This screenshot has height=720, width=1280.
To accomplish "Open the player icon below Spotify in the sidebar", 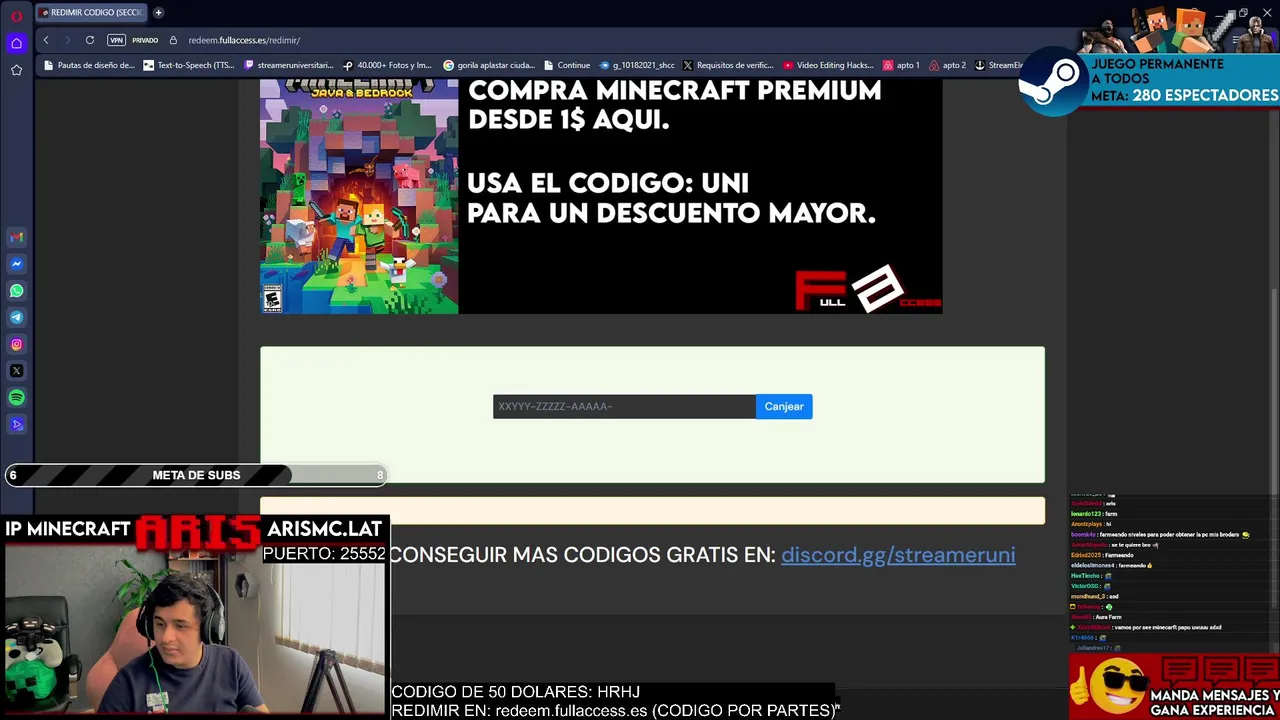I will (16, 424).
